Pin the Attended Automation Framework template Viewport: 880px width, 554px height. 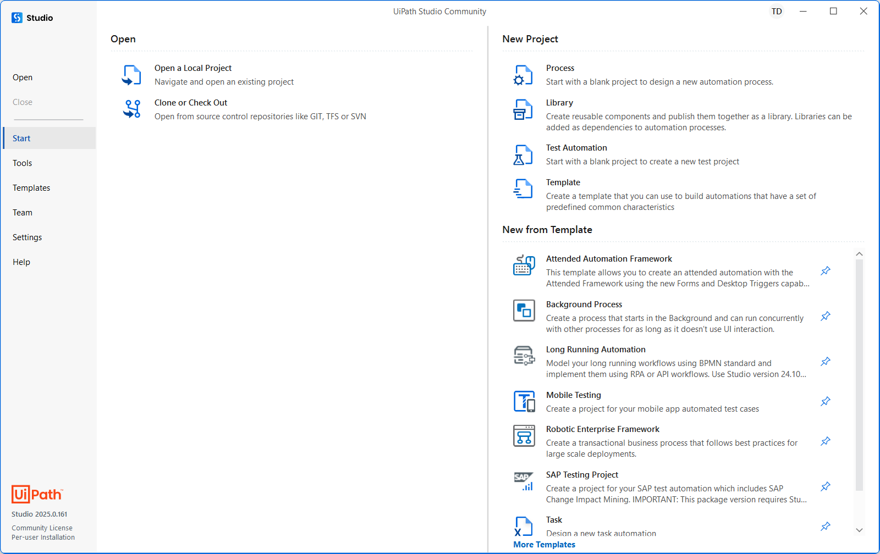[825, 271]
